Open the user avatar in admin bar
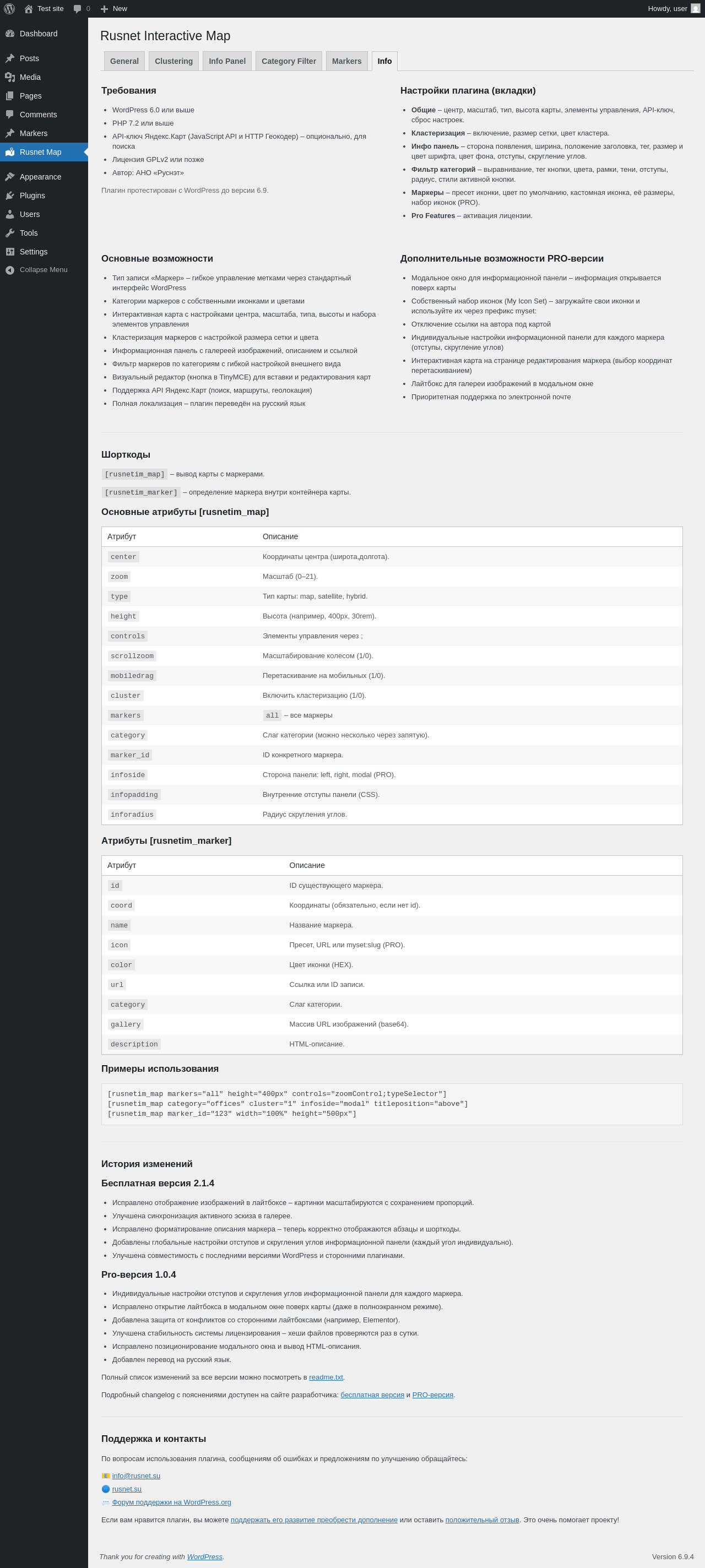 click(x=695, y=8)
